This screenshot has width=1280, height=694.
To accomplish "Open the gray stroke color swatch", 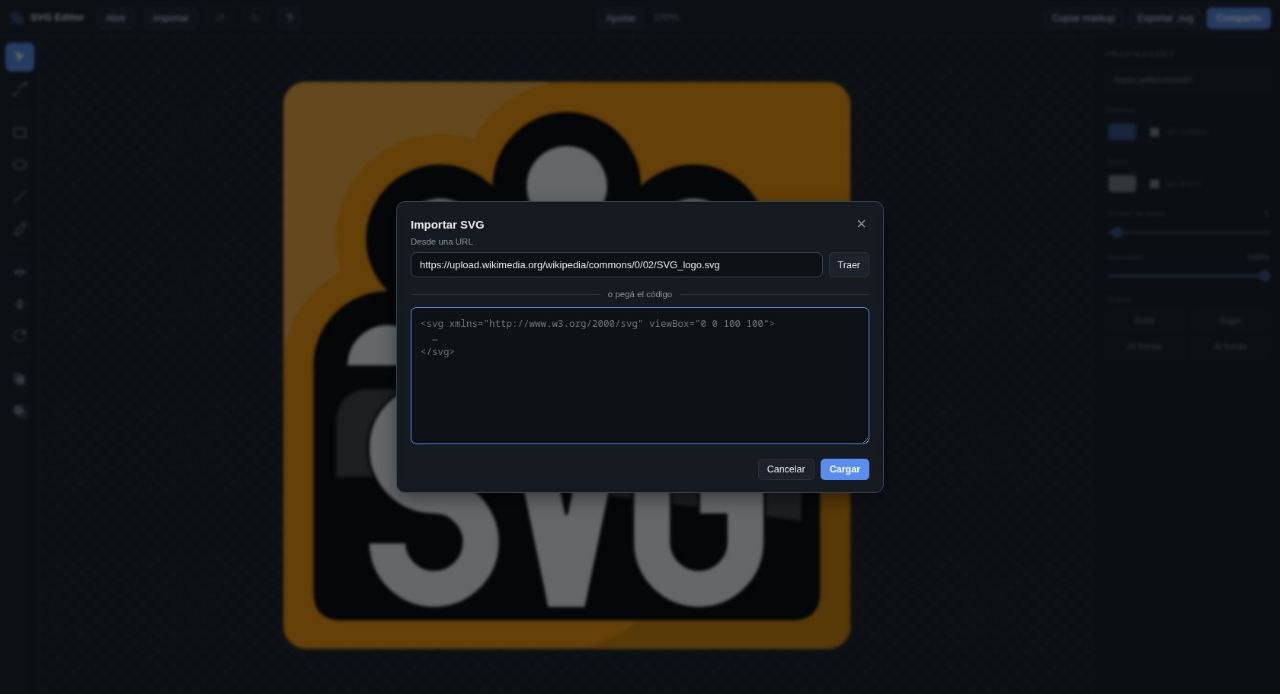I will pos(1122,184).
